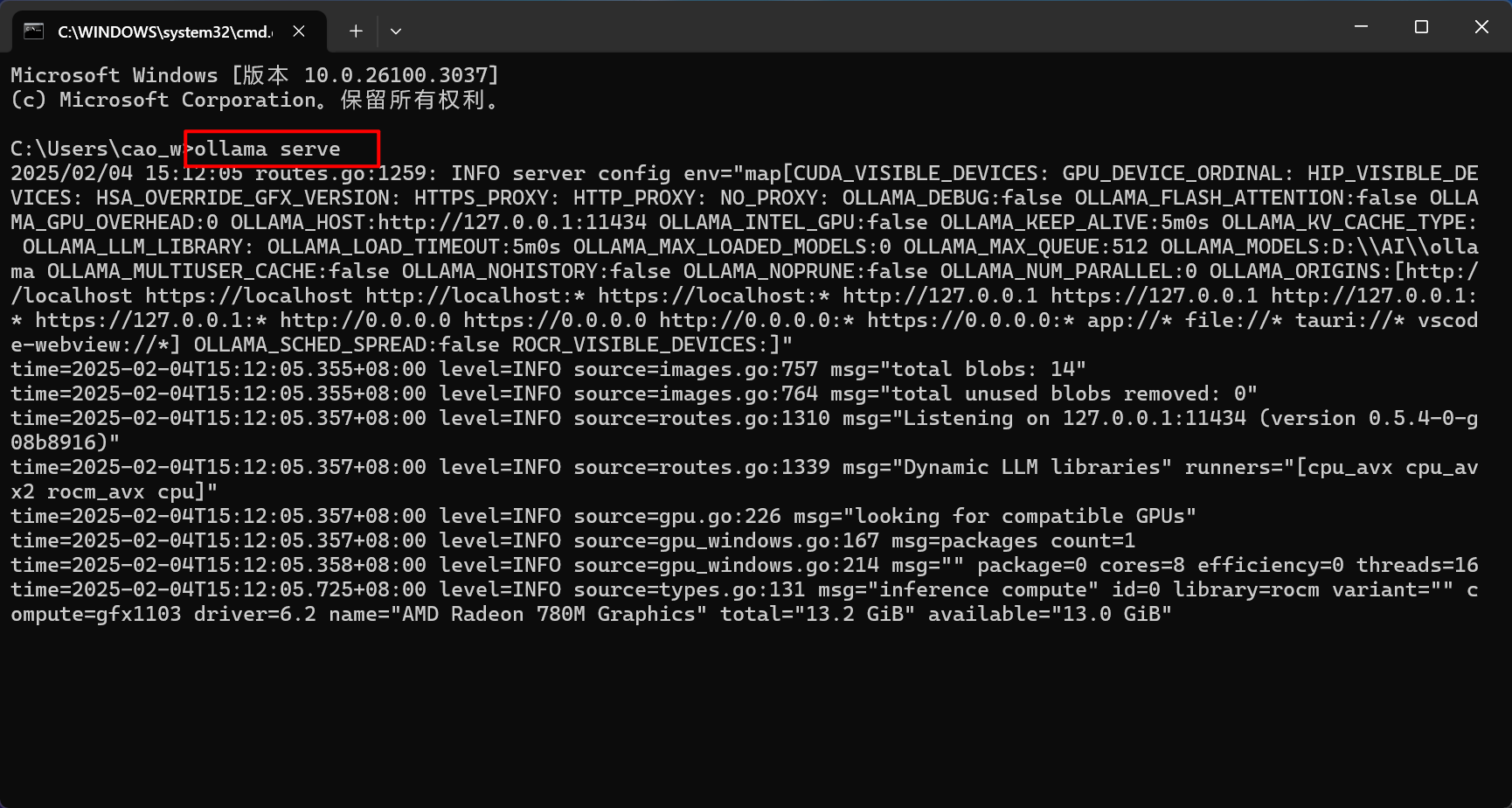Click the "looking for compatible GPUs" message
1512x808 pixels.
point(1024,517)
